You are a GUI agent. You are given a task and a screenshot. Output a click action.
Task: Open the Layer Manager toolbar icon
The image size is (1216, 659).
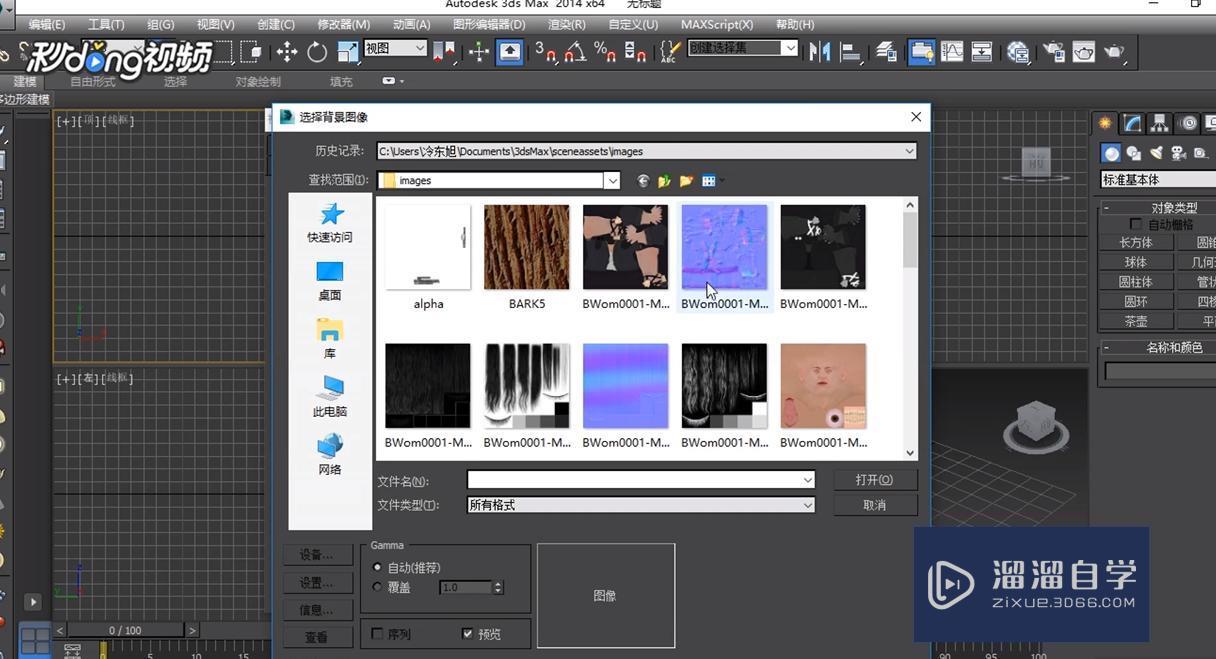[887, 51]
